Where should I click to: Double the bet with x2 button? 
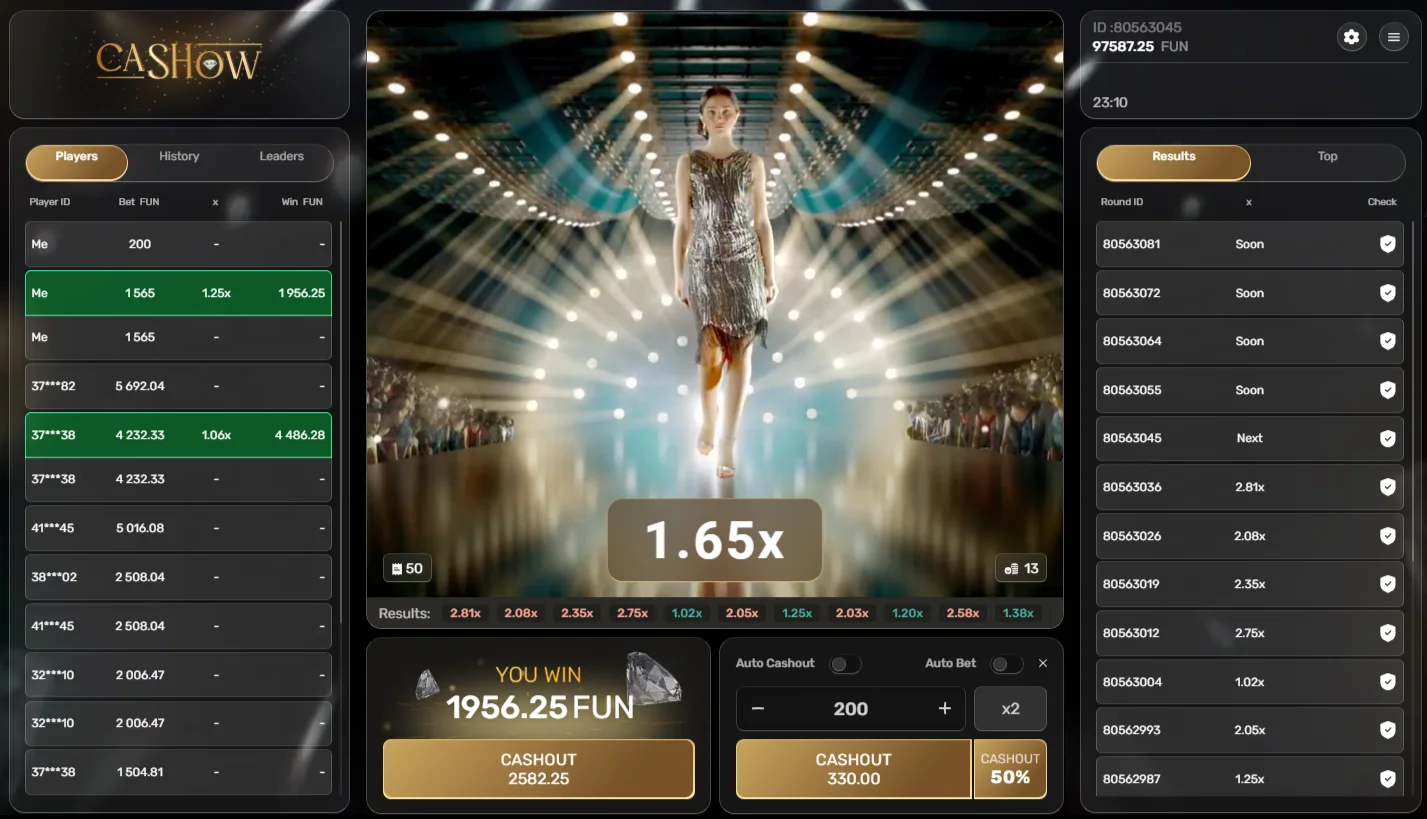pyautogui.click(x=1010, y=709)
